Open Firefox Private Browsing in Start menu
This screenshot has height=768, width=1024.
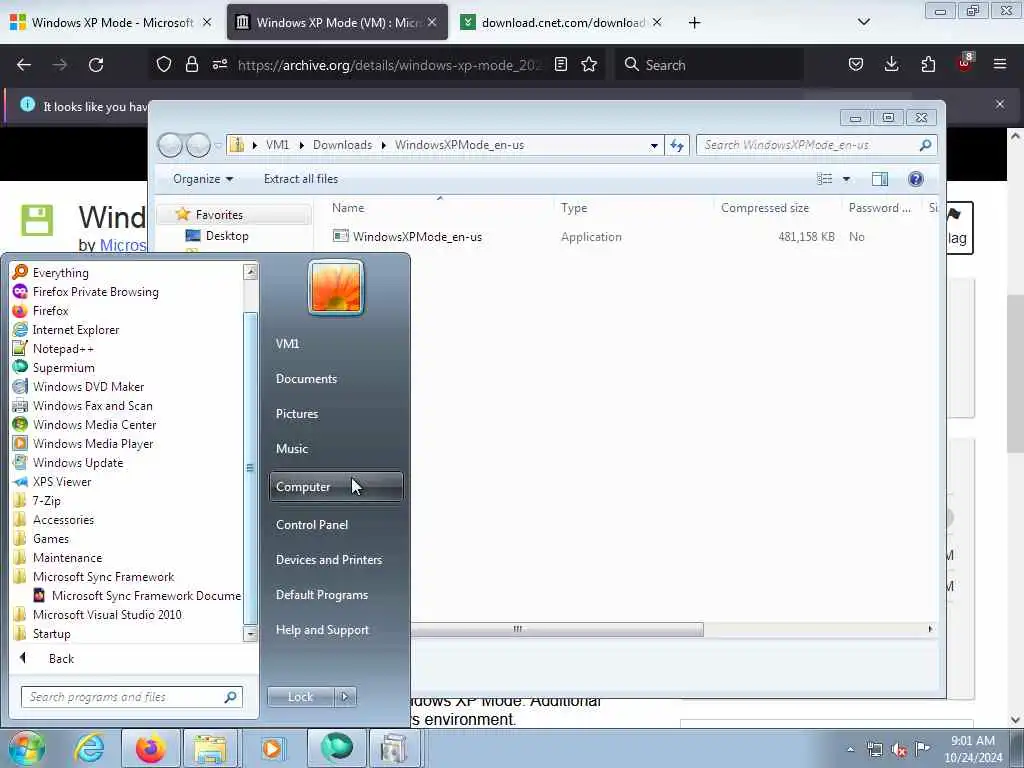(x=95, y=292)
